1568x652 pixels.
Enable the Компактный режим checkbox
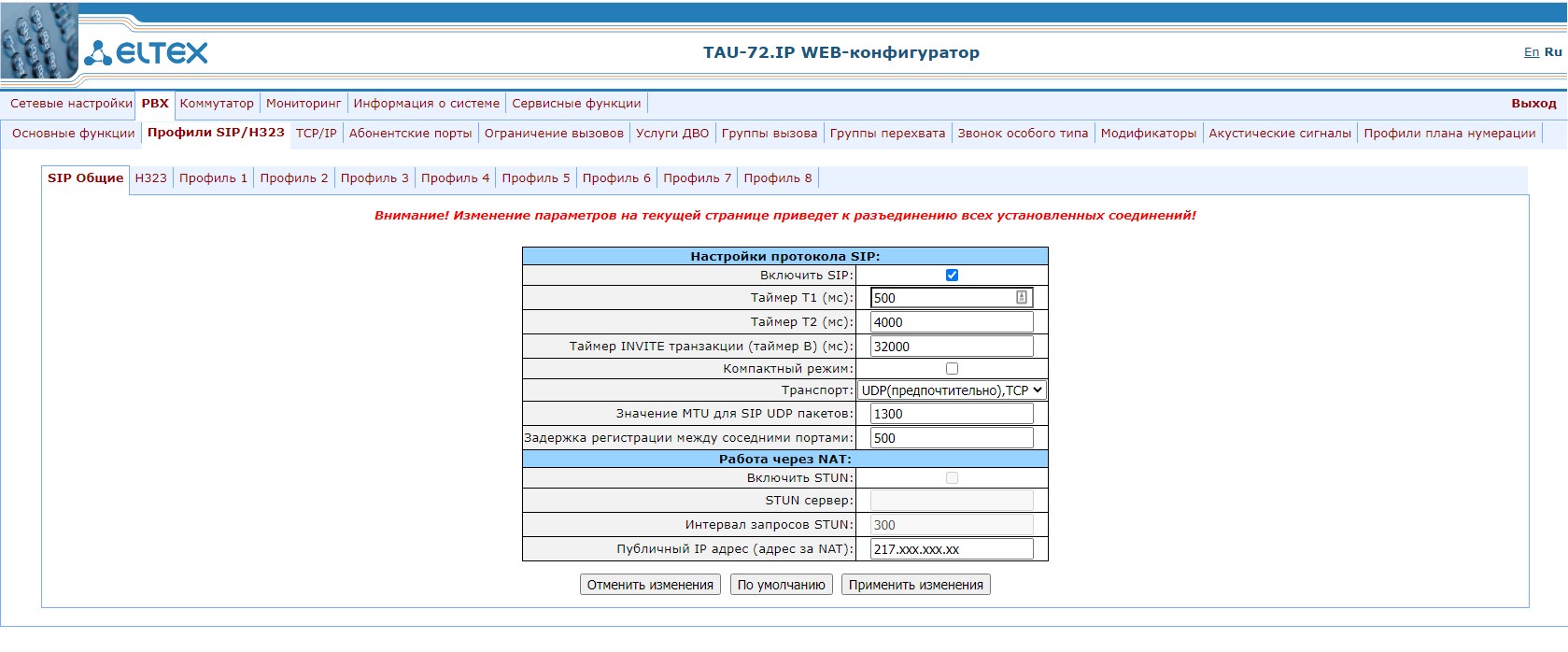pos(952,368)
